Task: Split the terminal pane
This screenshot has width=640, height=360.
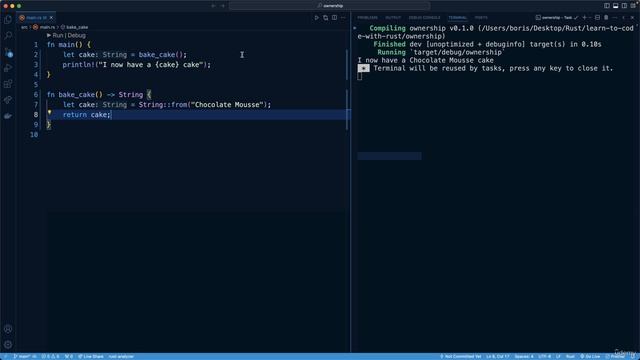Action: point(597,18)
